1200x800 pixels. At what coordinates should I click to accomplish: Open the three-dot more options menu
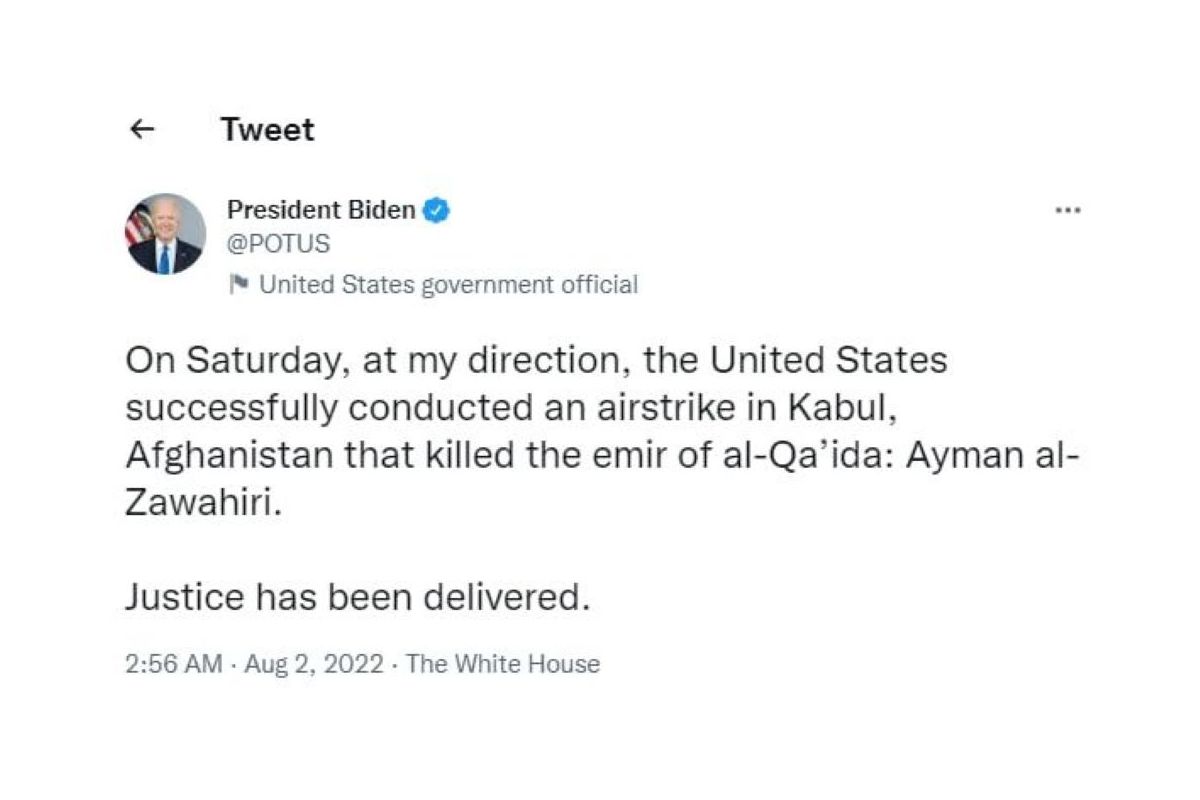pyautogui.click(x=1068, y=211)
